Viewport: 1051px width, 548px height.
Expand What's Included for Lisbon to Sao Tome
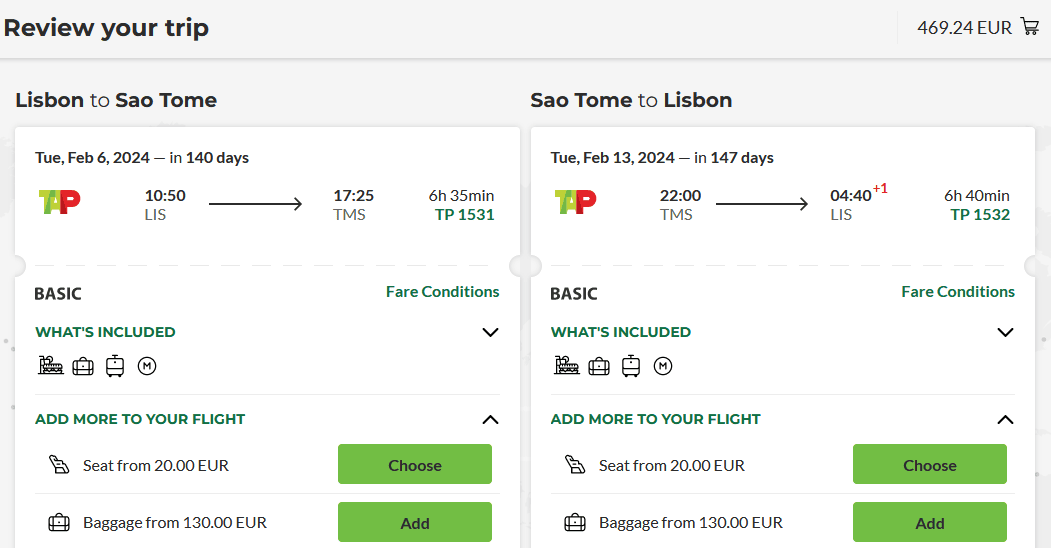pyautogui.click(x=490, y=332)
